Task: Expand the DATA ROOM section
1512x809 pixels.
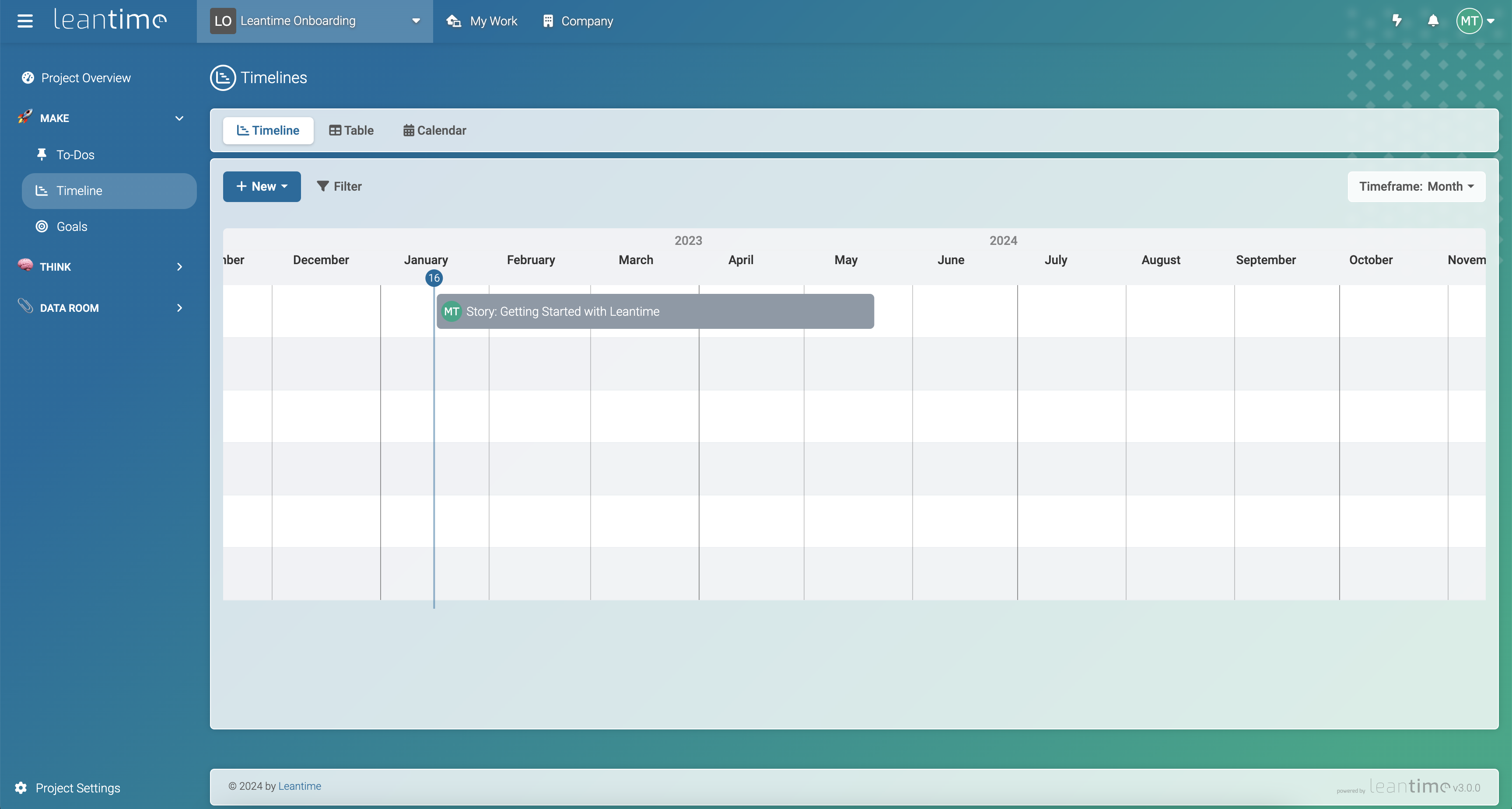Action: [179, 308]
